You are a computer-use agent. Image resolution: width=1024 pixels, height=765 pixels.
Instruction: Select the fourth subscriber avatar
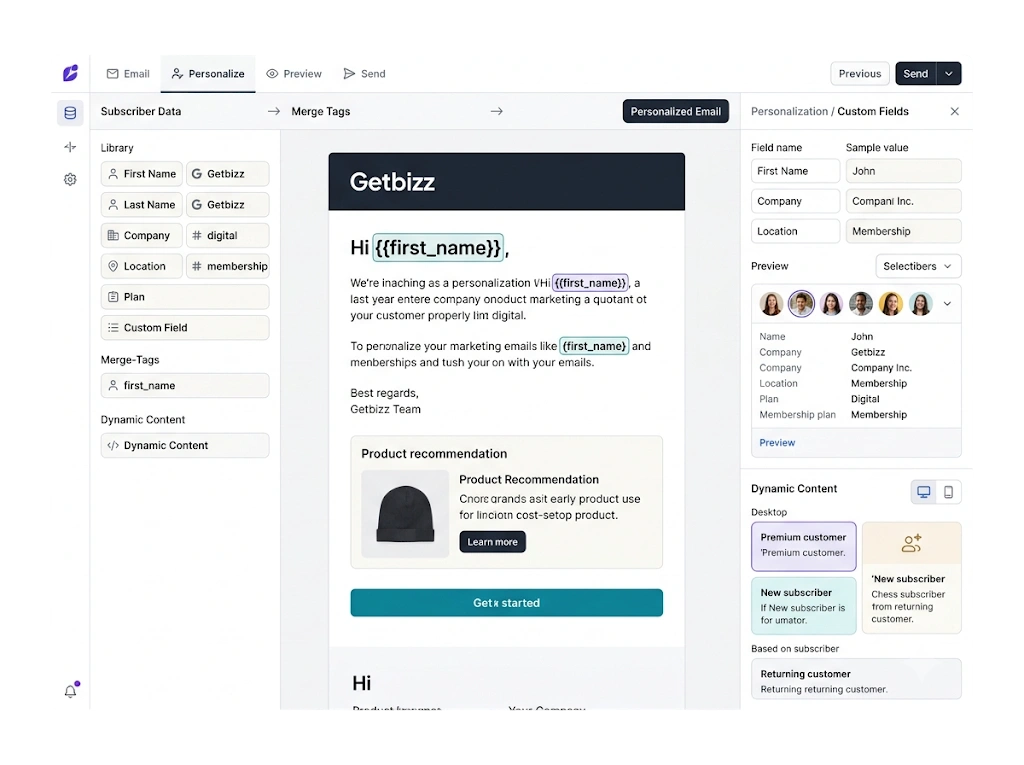point(861,304)
